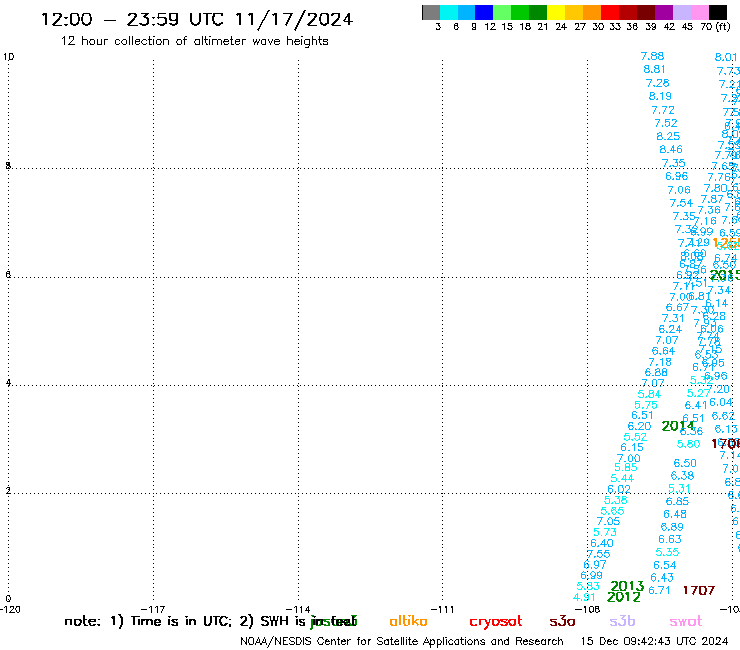Image resolution: width=740 pixels, height=650 pixels.
Task: Click the green track time label 2014
Action: tap(678, 426)
